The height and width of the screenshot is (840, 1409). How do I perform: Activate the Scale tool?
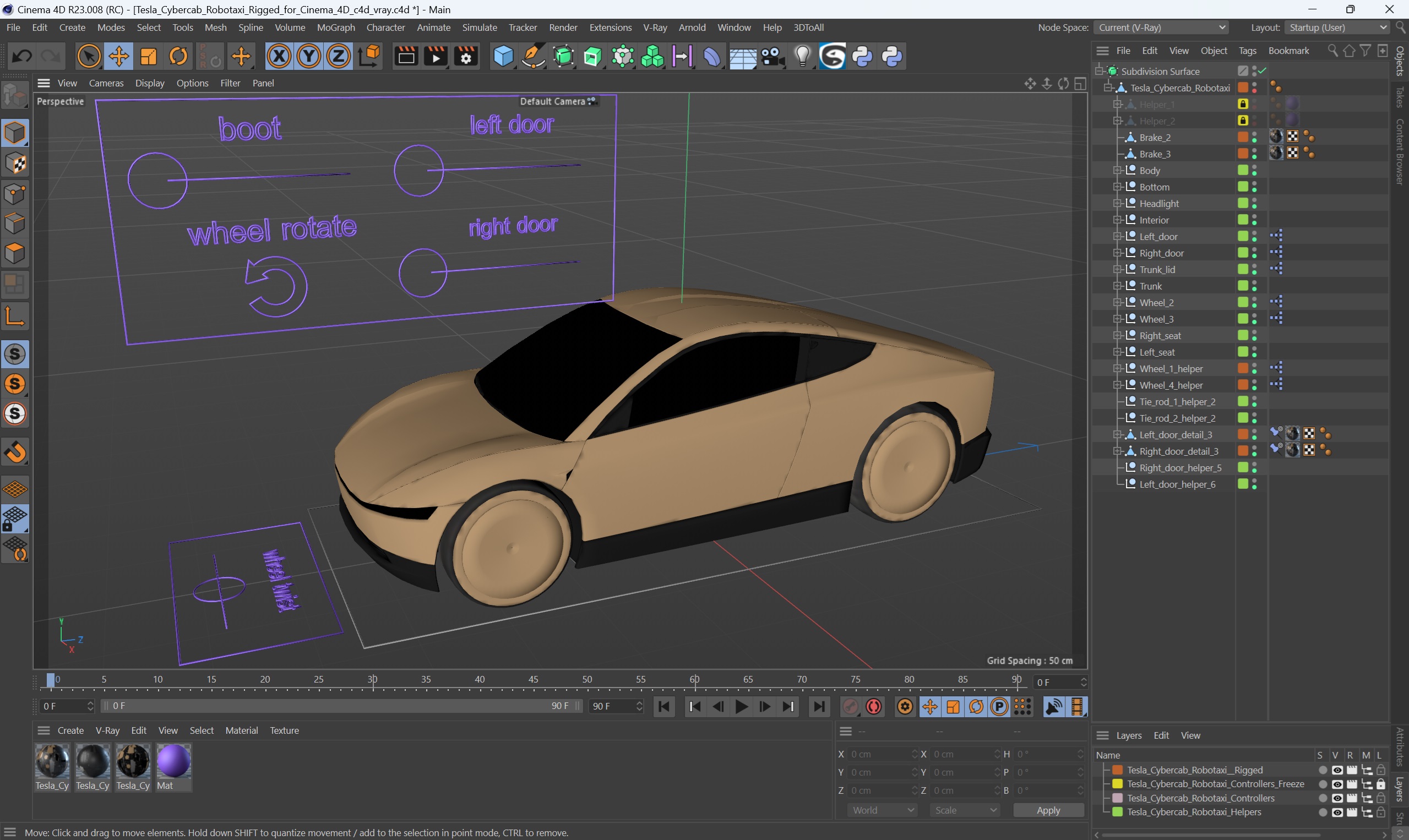pos(149,57)
